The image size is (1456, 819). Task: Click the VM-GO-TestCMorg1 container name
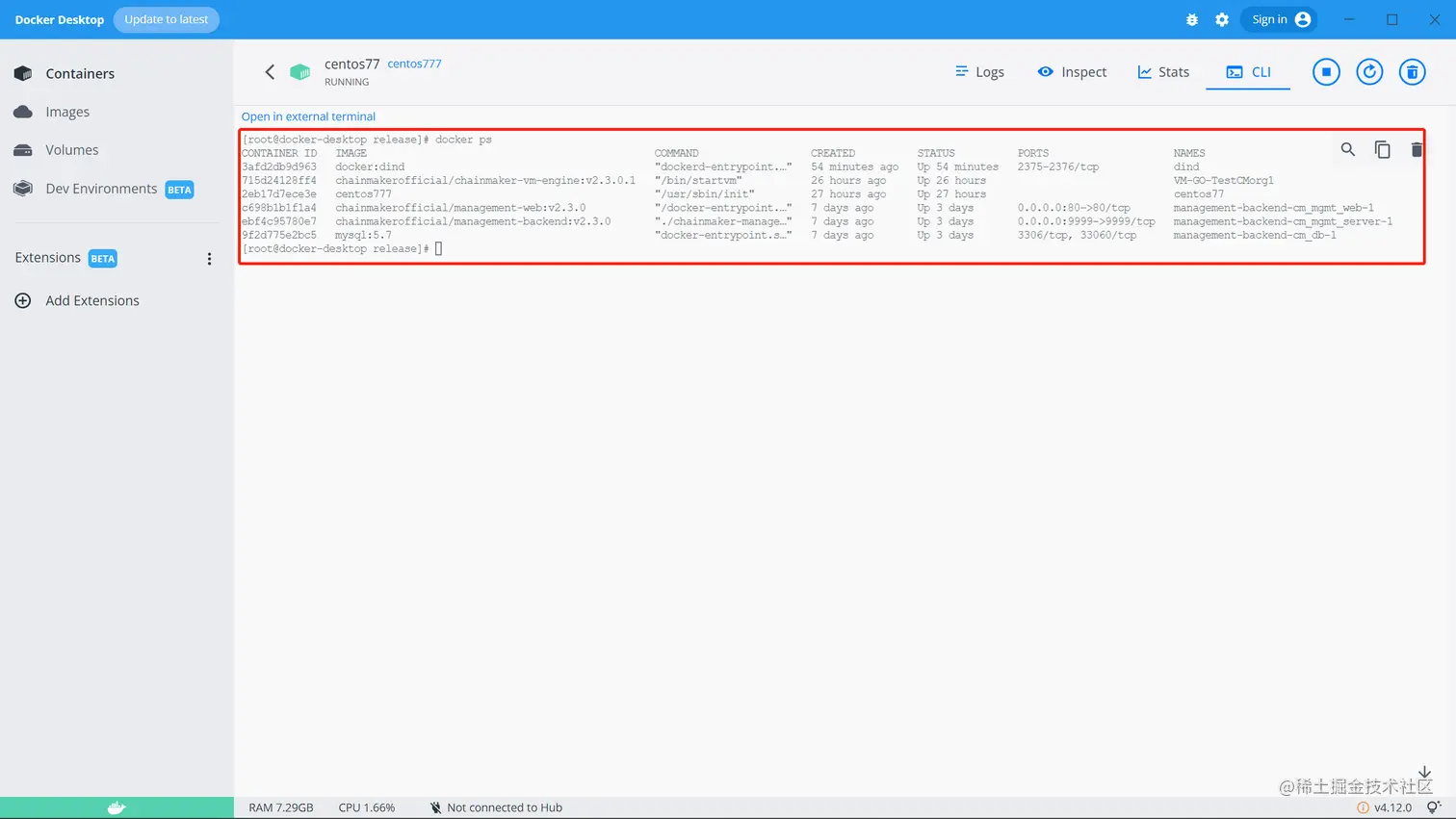(x=1224, y=180)
